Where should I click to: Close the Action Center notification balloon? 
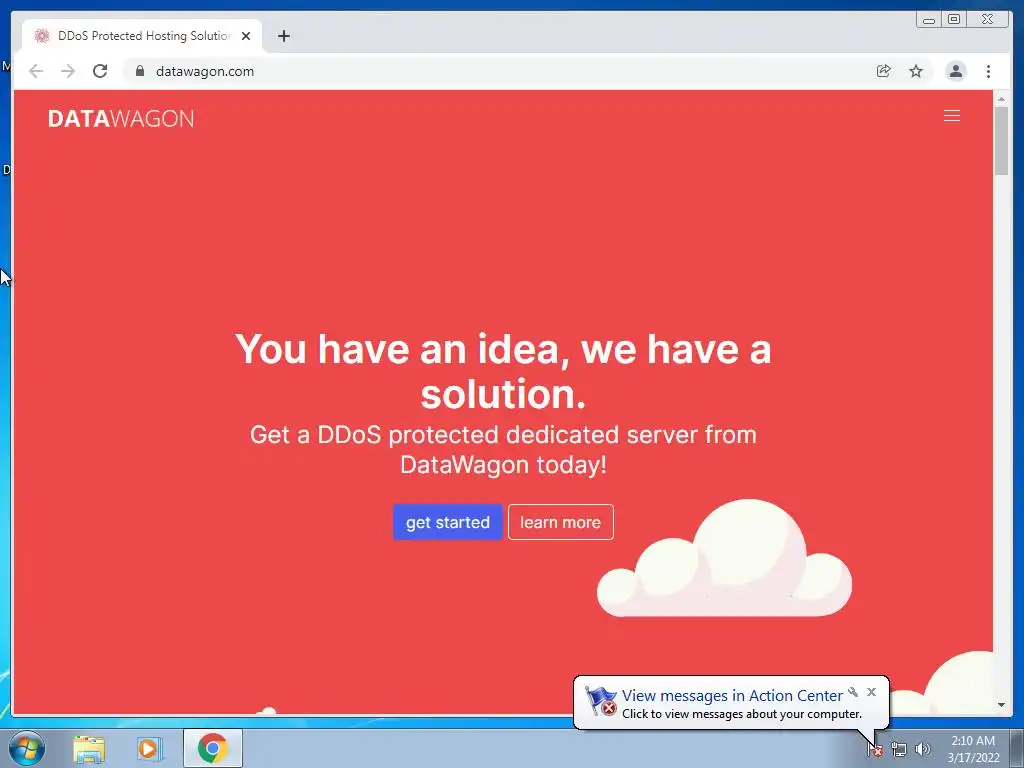pos(871,692)
